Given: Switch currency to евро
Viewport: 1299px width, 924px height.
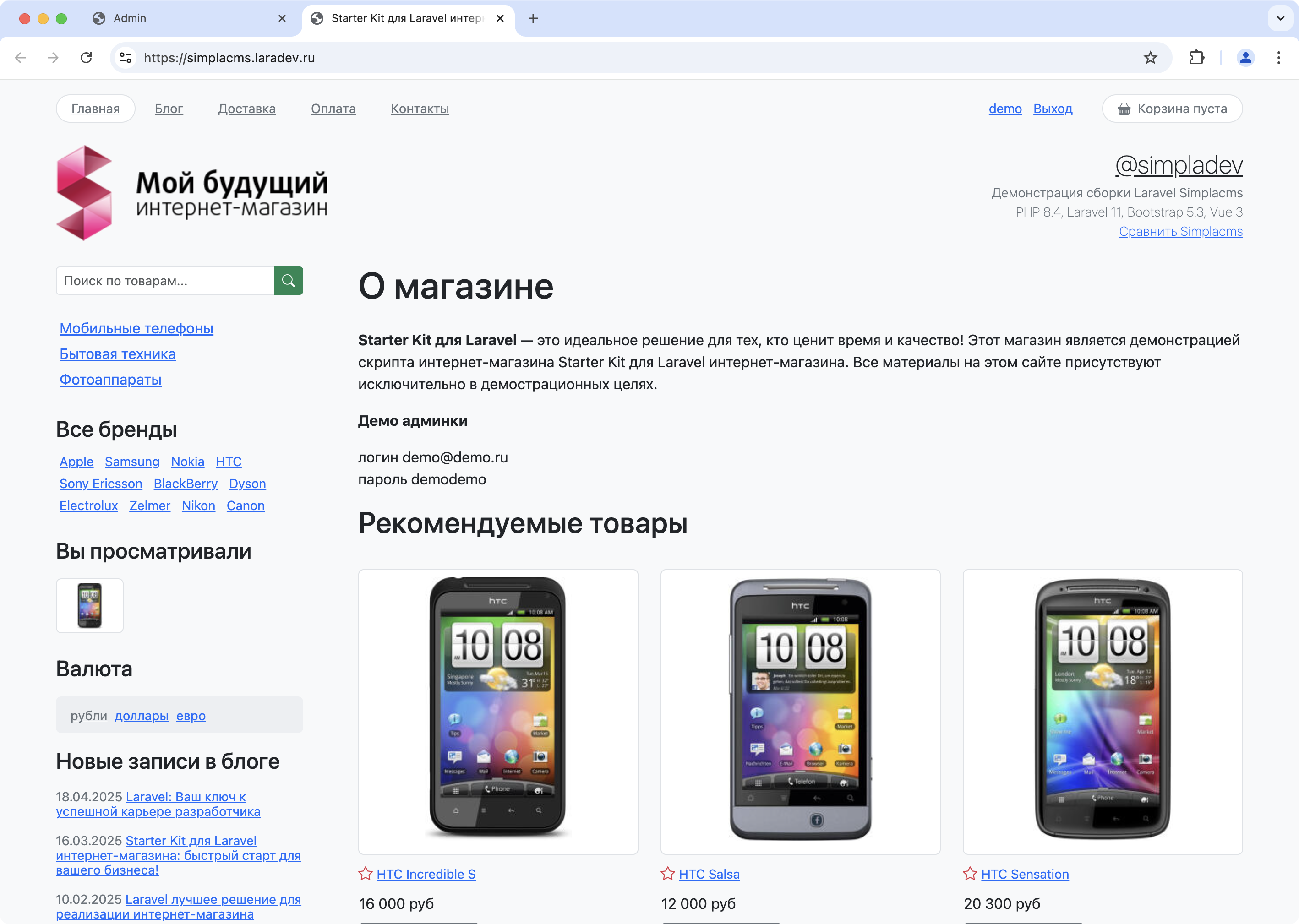Looking at the screenshot, I should tap(191, 716).
